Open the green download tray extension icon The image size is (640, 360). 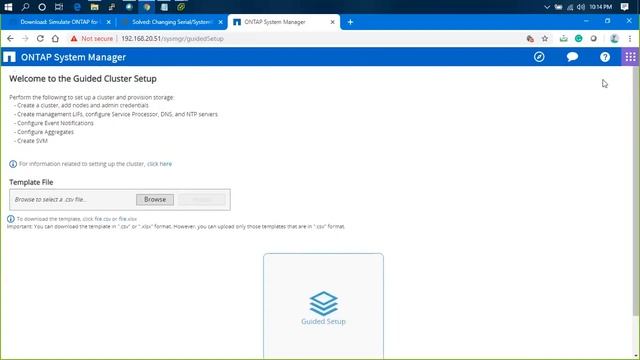(x=564, y=38)
